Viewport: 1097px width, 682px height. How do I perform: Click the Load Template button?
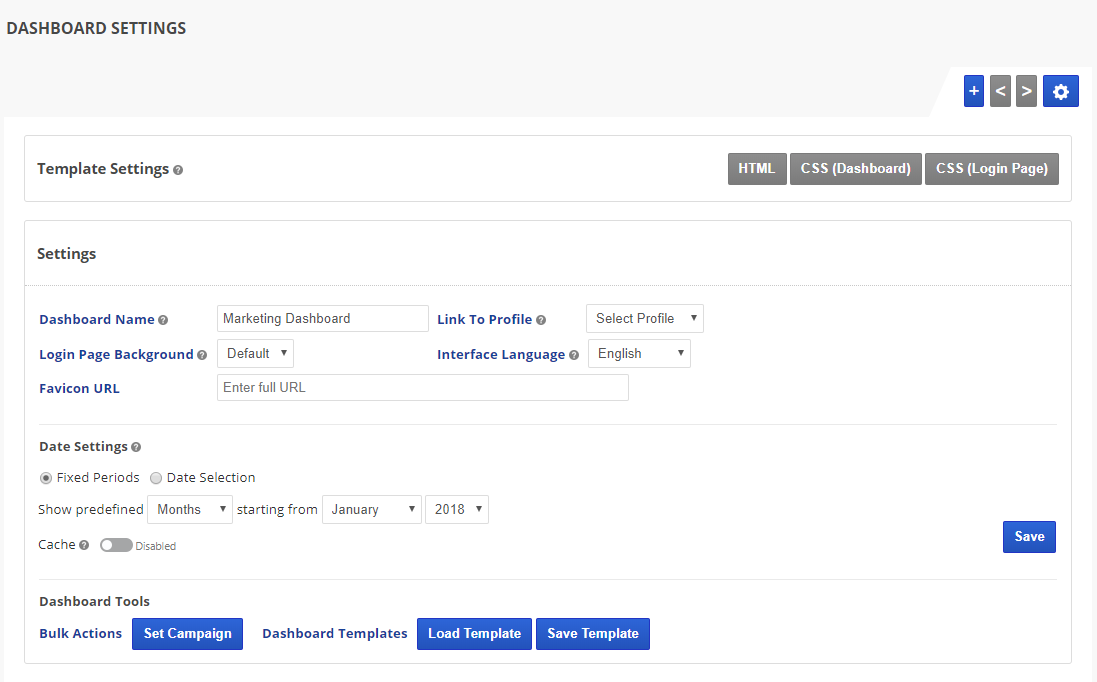[x=474, y=634]
